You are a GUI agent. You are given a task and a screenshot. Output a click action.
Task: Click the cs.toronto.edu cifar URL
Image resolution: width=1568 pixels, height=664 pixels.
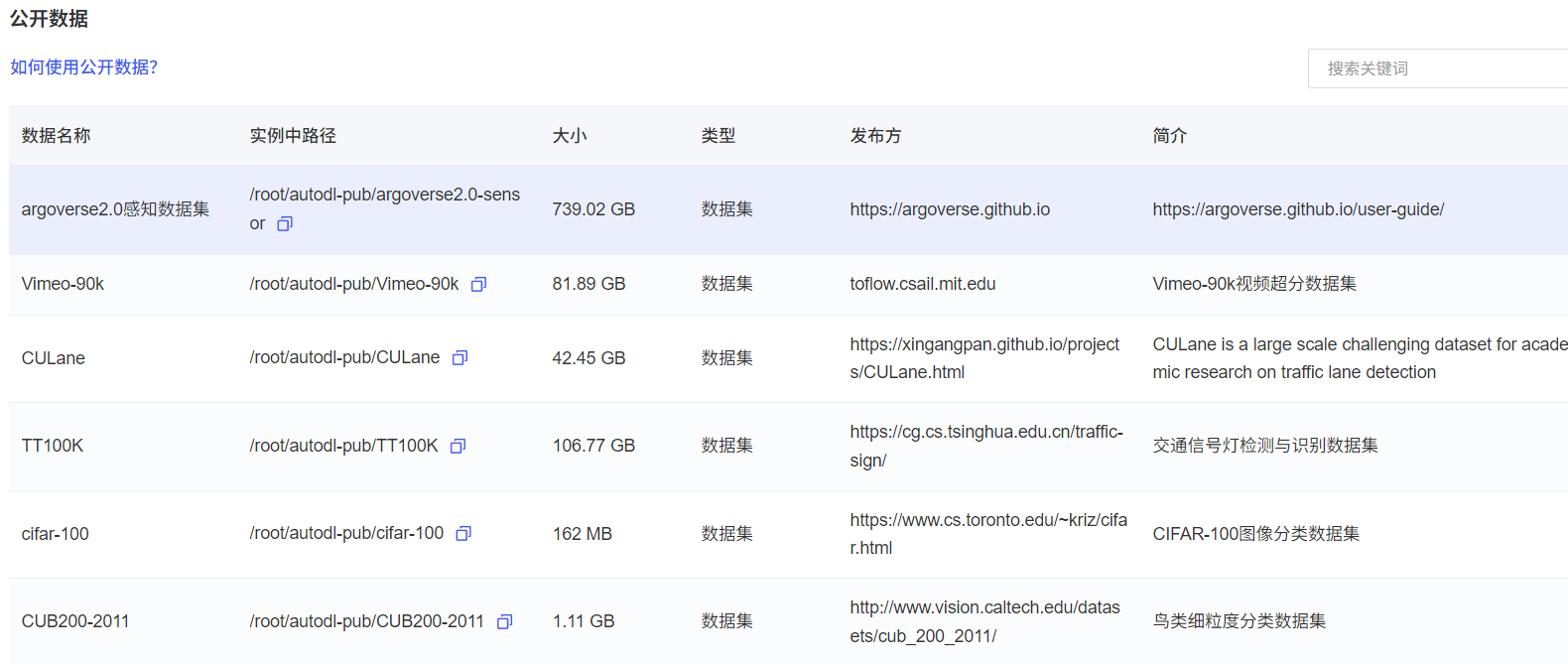(988, 534)
